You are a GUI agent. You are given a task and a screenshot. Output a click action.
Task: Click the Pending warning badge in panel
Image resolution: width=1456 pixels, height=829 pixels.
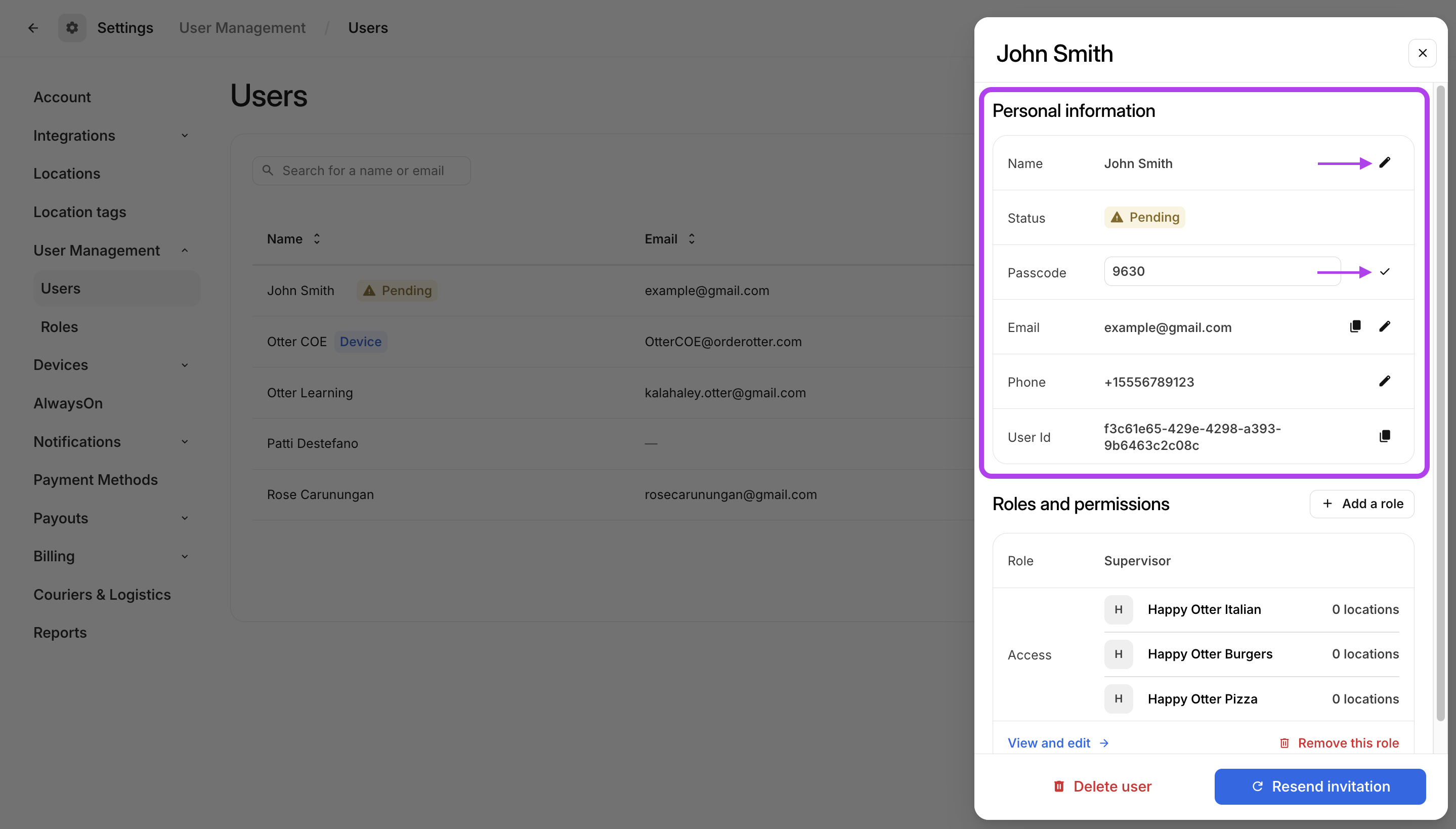pyautogui.click(x=1144, y=217)
